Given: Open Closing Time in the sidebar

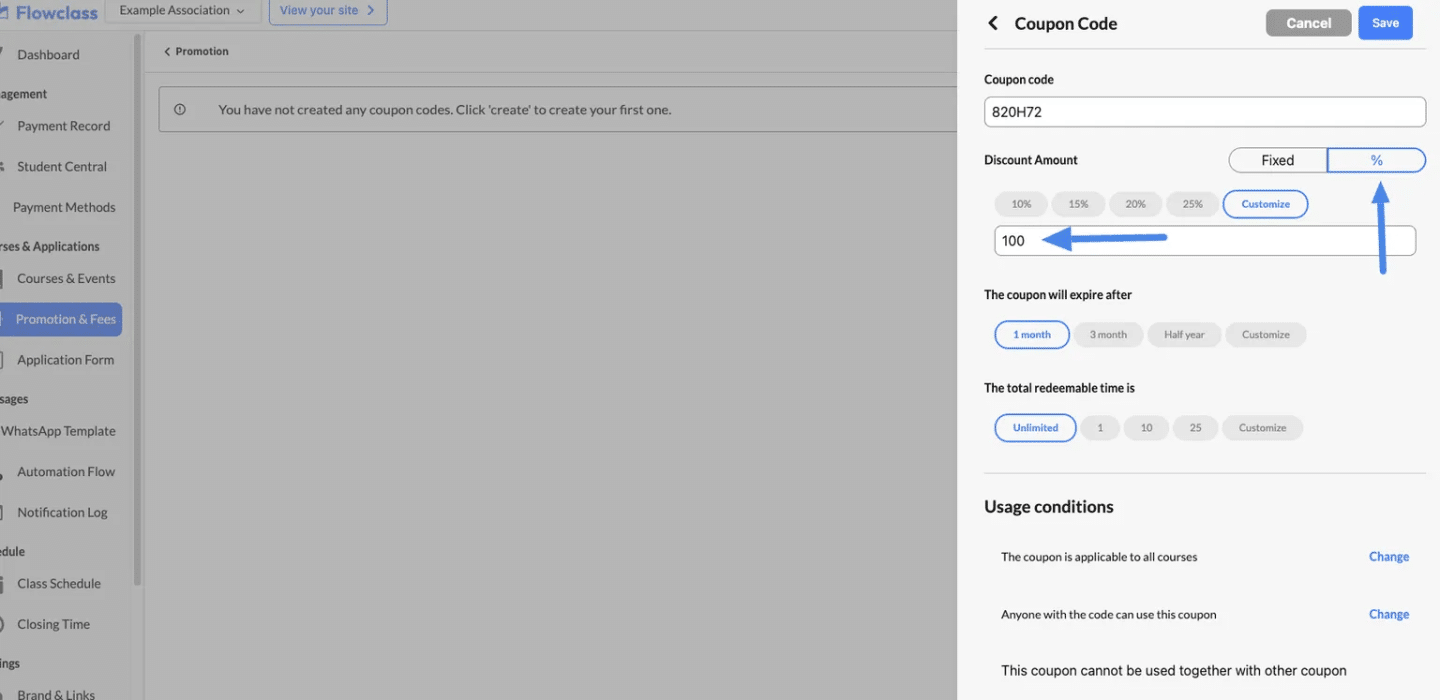Looking at the screenshot, I should 53,625.
